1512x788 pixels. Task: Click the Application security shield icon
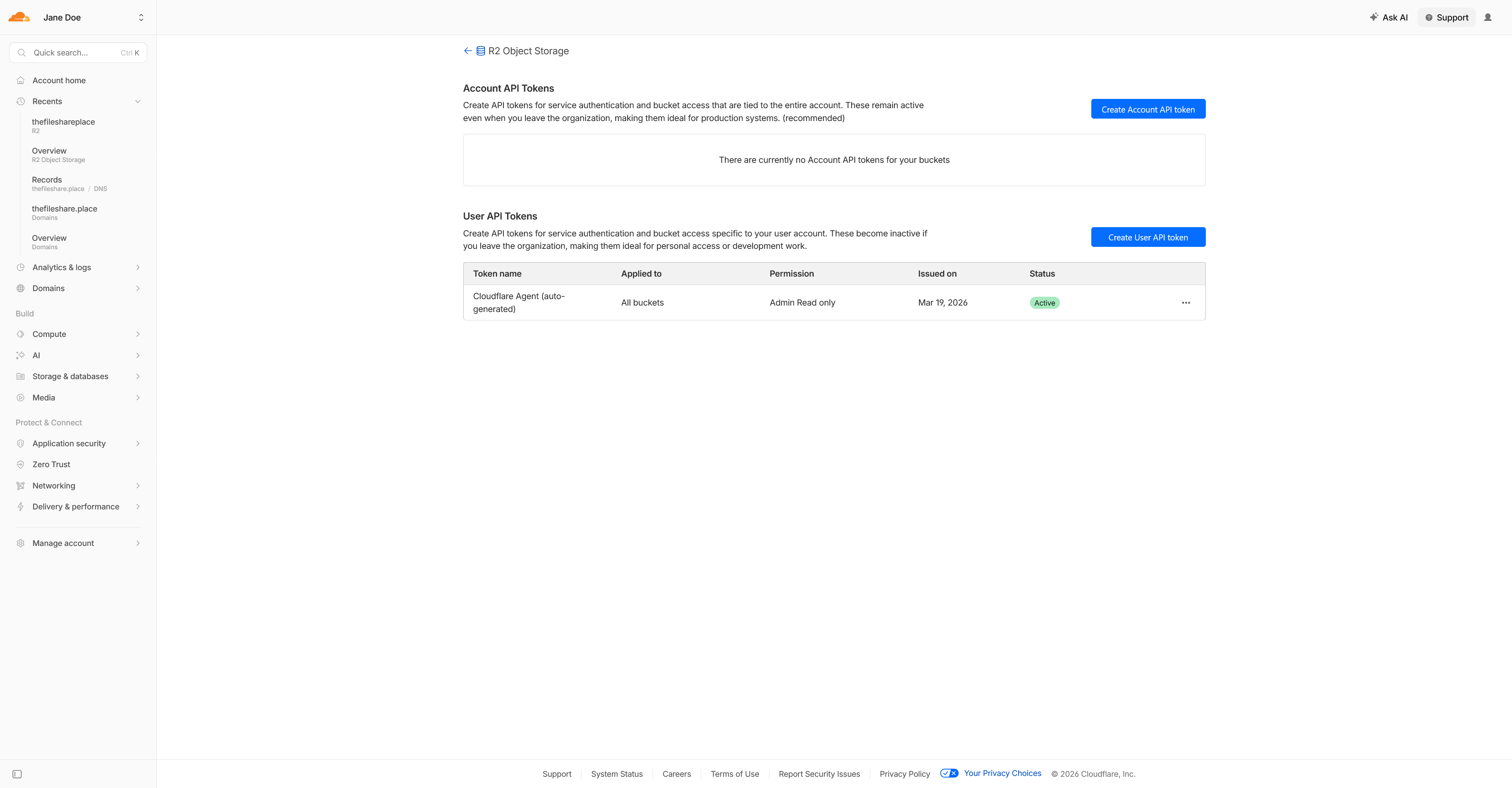[20, 443]
